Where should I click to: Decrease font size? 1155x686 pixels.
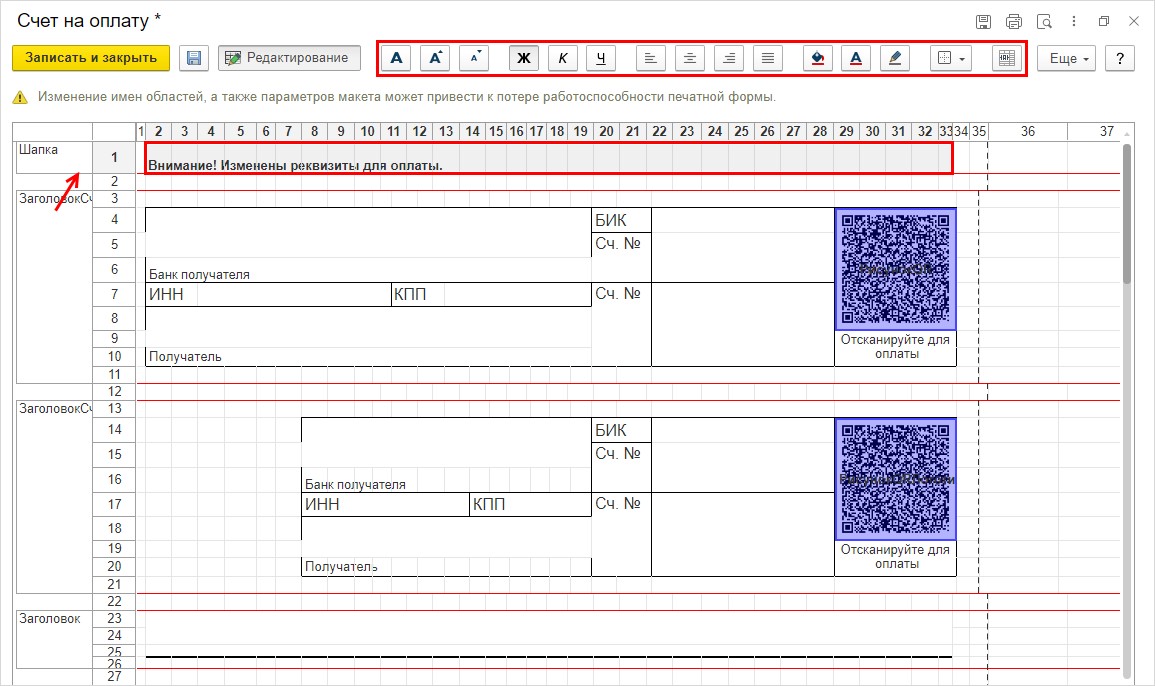coord(474,58)
